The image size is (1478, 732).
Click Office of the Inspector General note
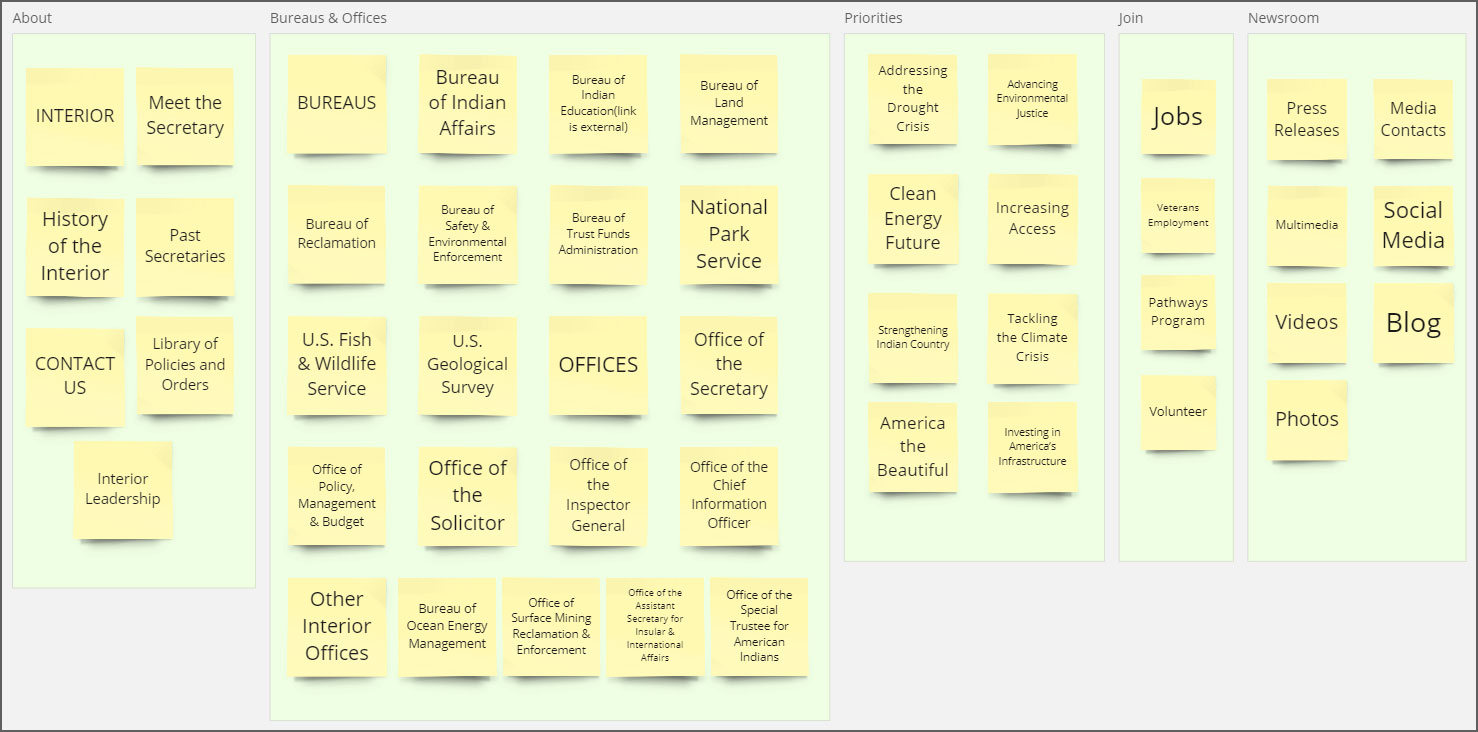pyautogui.click(x=598, y=496)
